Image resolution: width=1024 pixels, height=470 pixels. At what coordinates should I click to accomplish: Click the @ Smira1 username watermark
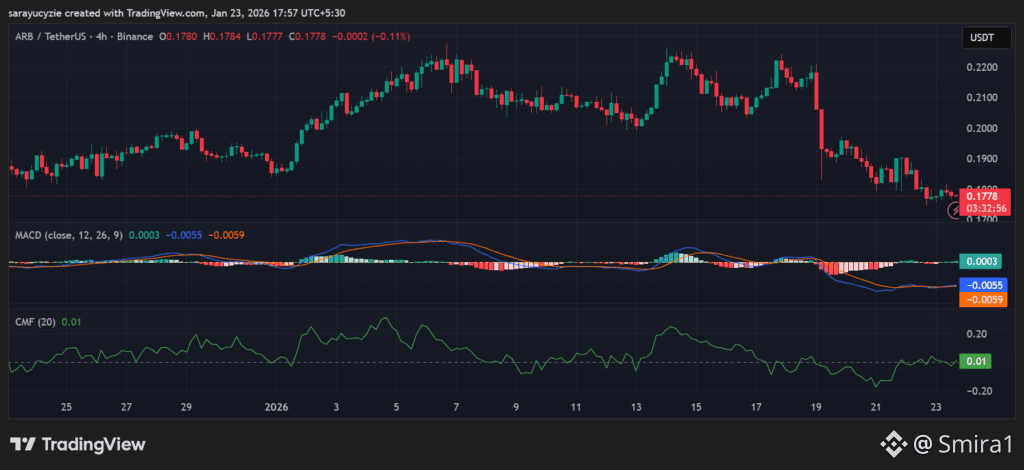[x=961, y=444]
